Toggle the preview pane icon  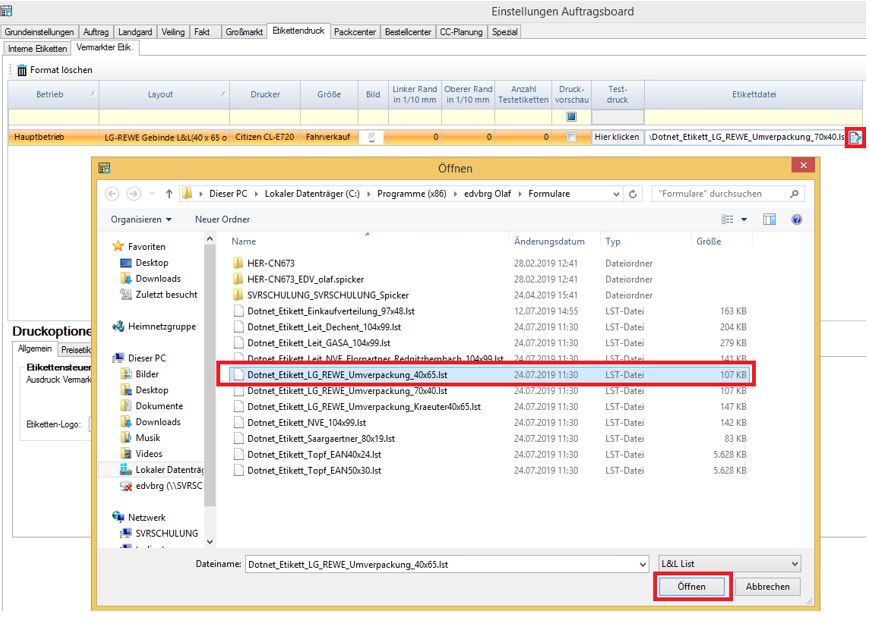tap(770, 219)
